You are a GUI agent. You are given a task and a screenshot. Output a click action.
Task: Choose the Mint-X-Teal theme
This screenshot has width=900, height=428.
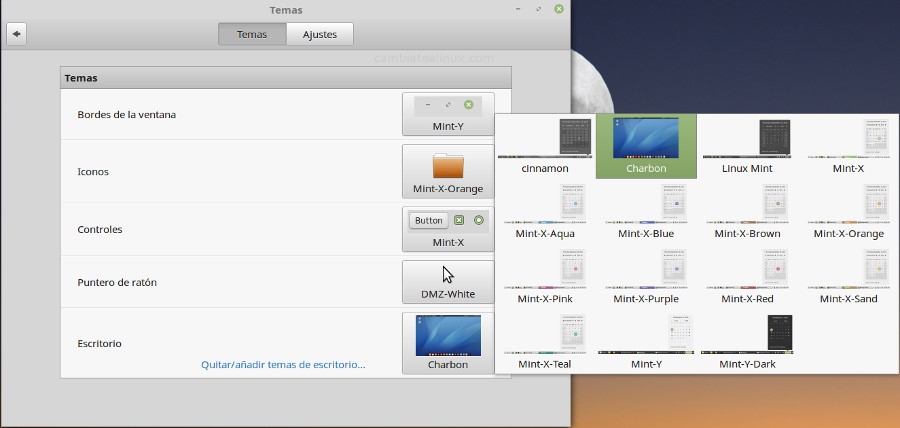pos(545,341)
